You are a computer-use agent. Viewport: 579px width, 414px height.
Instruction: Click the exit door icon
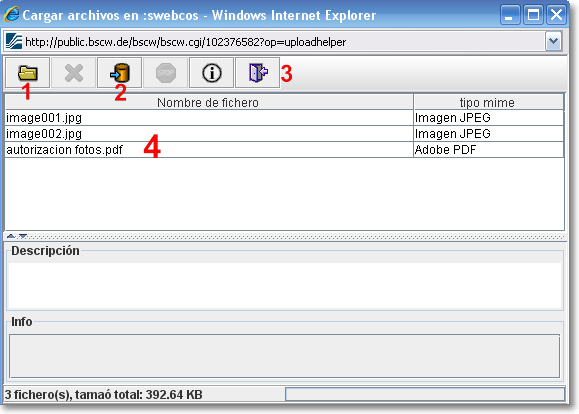[x=258, y=73]
